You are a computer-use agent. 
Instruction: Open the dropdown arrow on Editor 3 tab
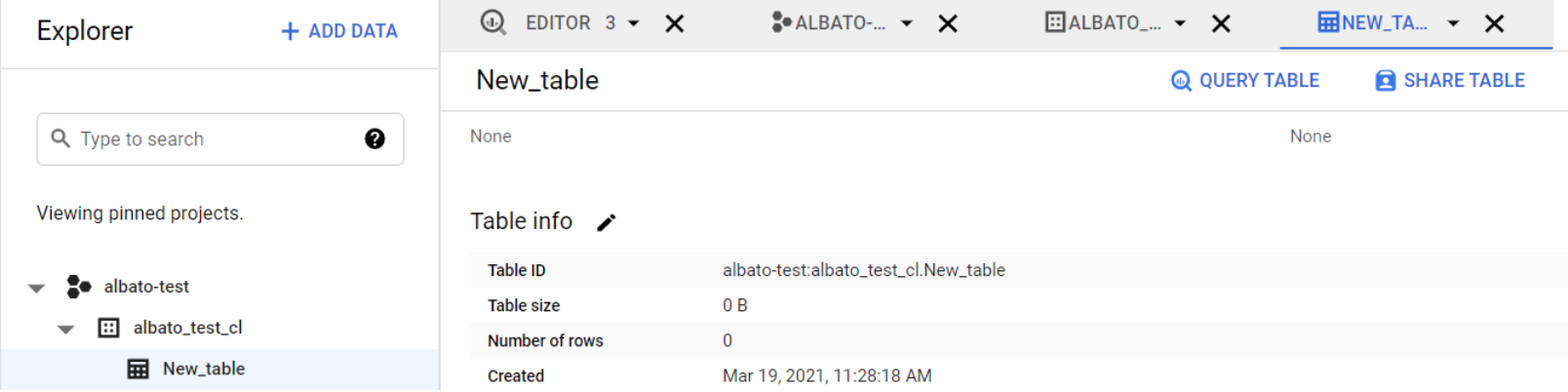634,23
